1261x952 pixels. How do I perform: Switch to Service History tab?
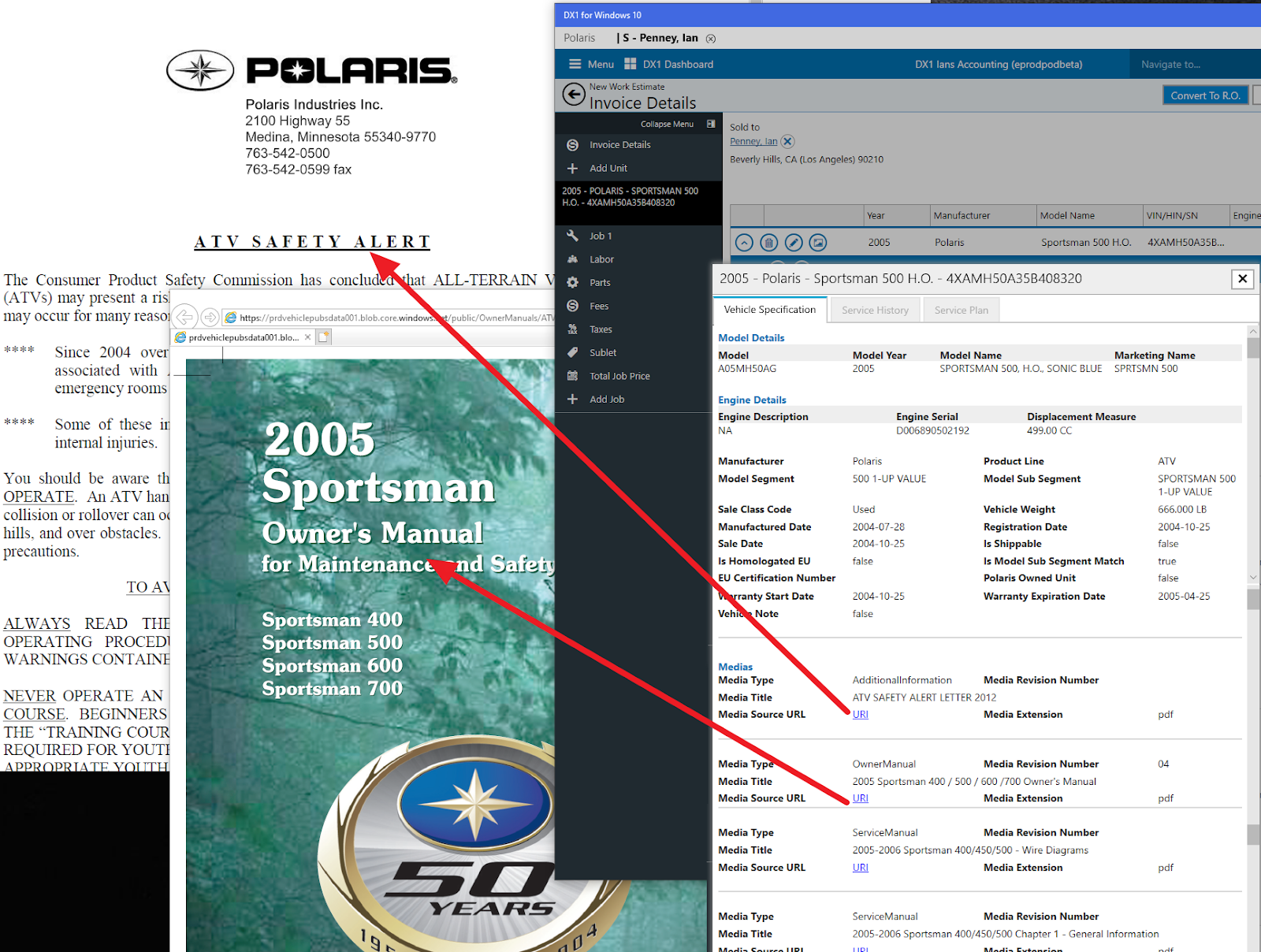pyautogui.click(x=875, y=310)
